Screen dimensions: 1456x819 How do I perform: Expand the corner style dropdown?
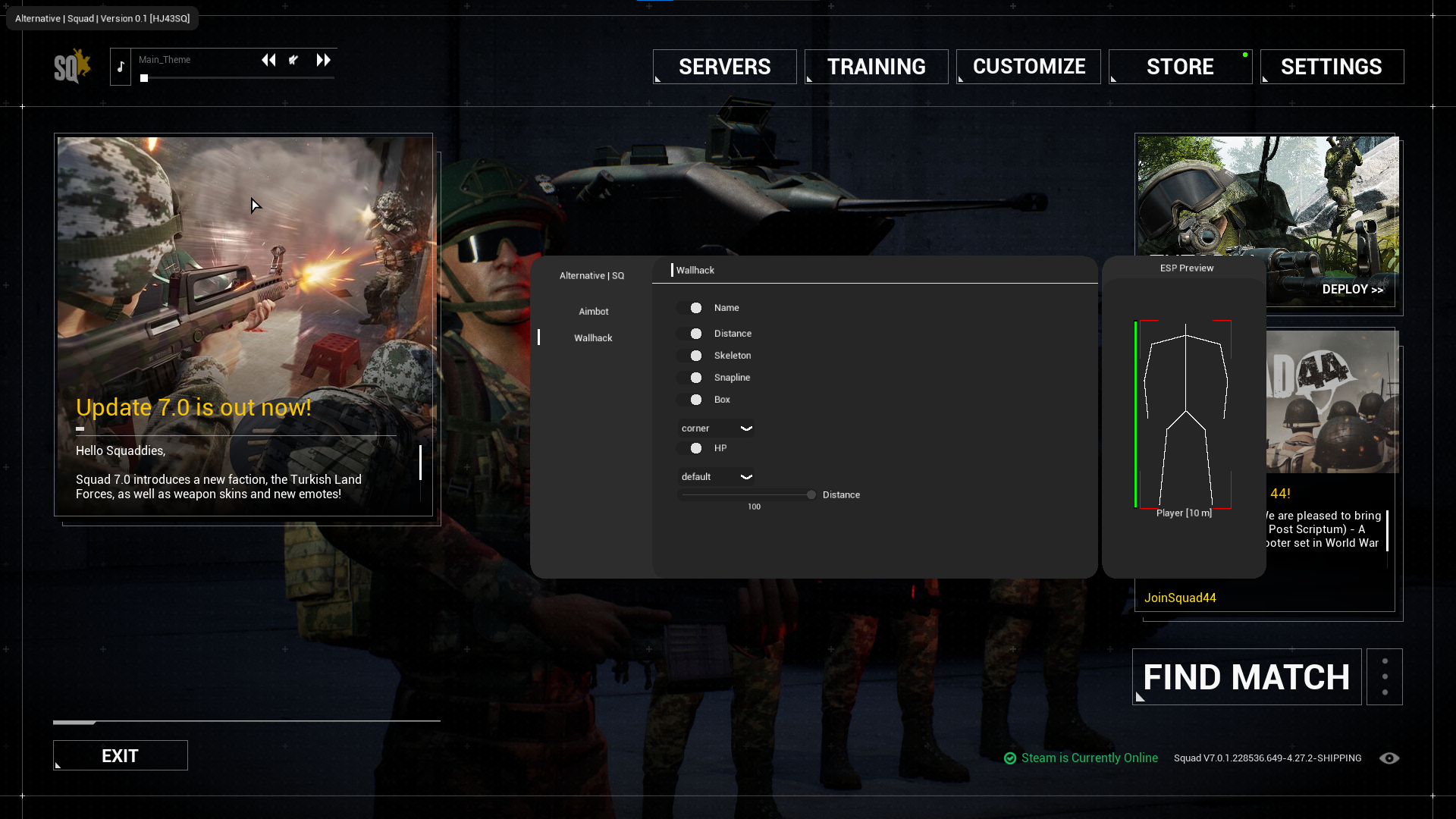716,428
